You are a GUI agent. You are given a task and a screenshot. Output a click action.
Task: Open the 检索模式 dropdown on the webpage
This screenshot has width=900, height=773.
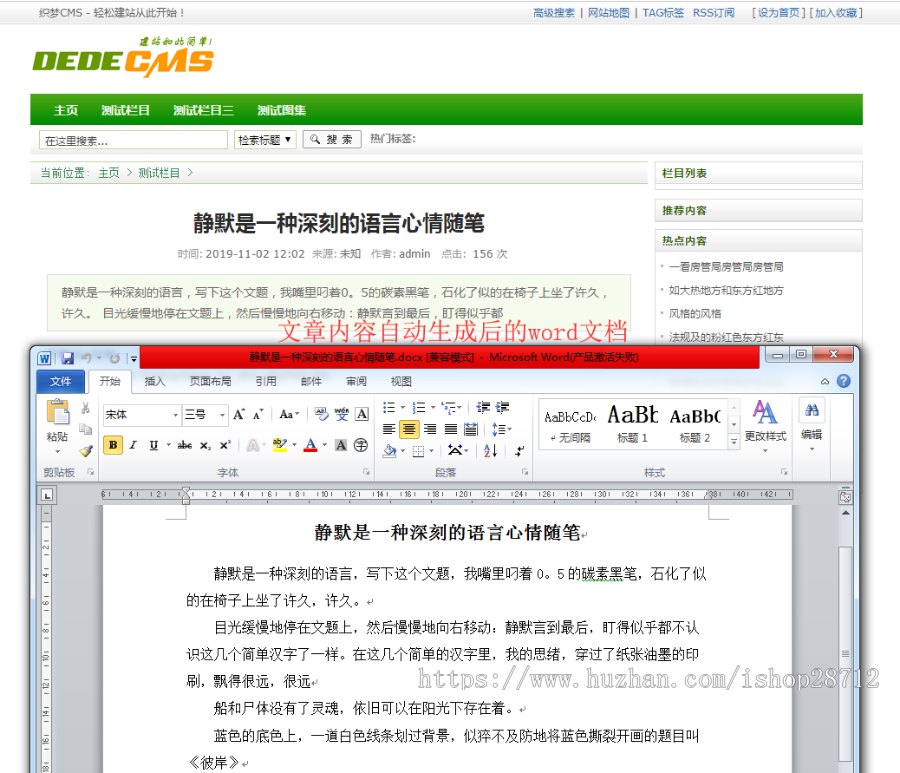click(x=262, y=140)
